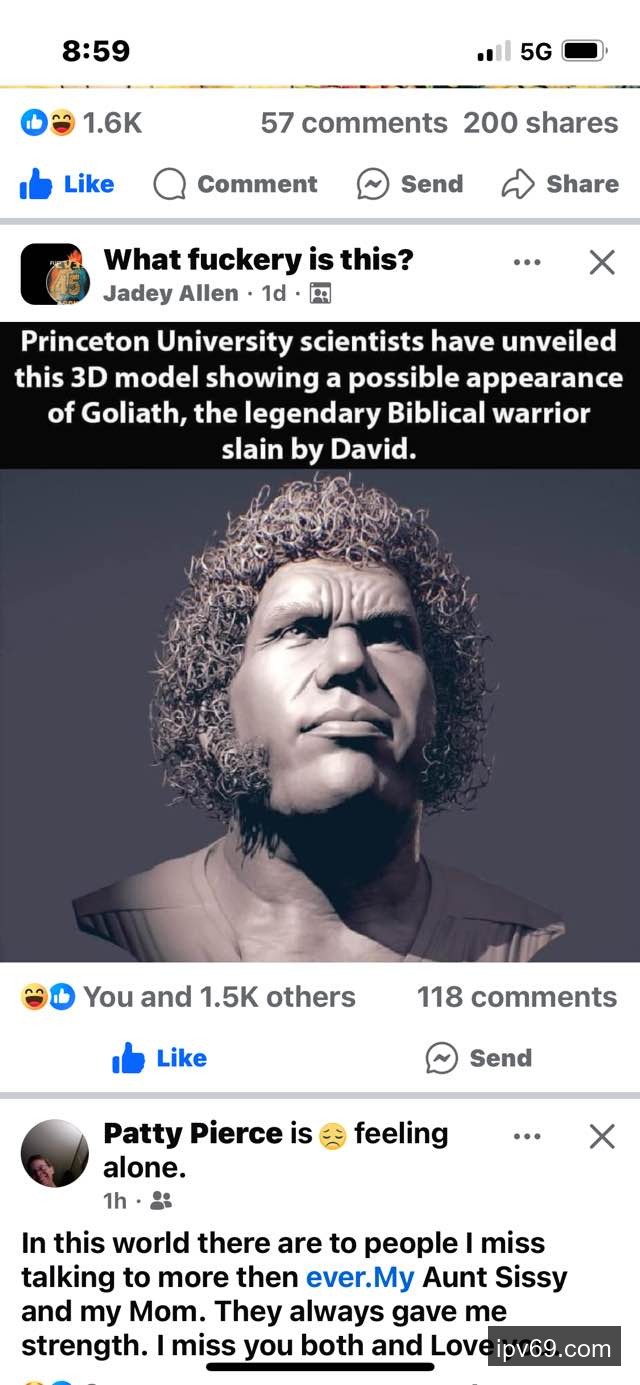640x1385 pixels.
Task: View reactions "You and 1.5K others"
Action: coord(188,997)
